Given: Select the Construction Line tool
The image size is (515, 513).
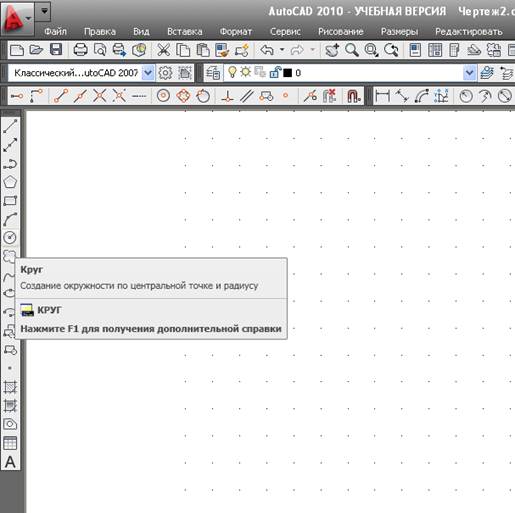Looking at the screenshot, I should [x=10, y=145].
